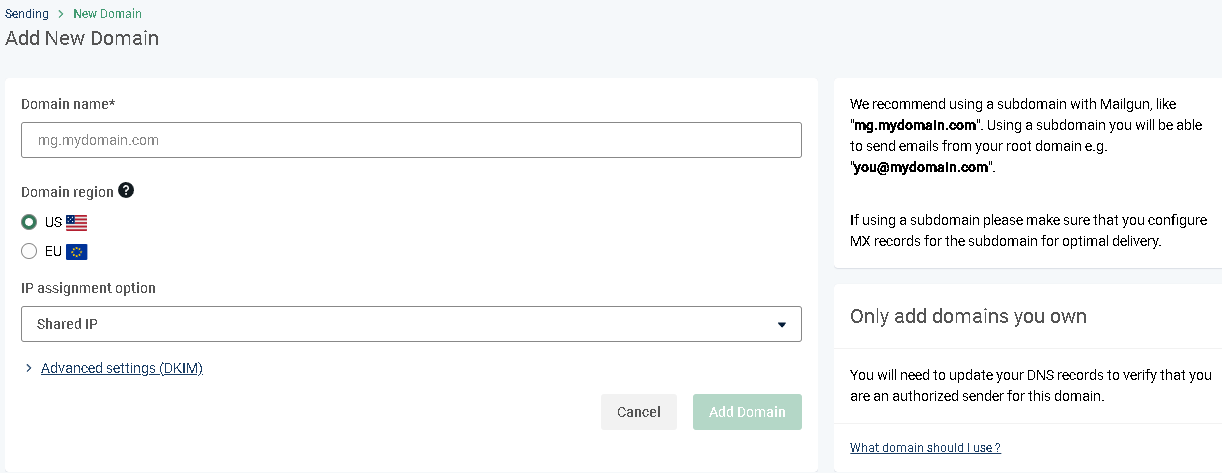1222x473 pixels.
Task: Expand Advanced settings using the chevron
Action: click(28, 369)
